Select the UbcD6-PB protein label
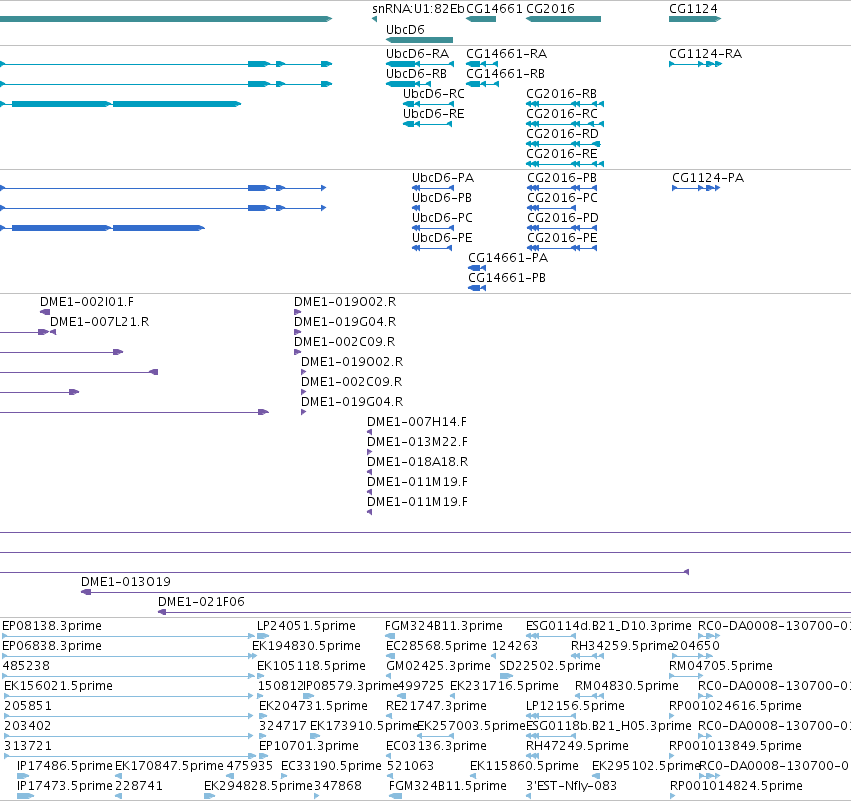The height and width of the screenshot is (801, 851). click(442, 198)
